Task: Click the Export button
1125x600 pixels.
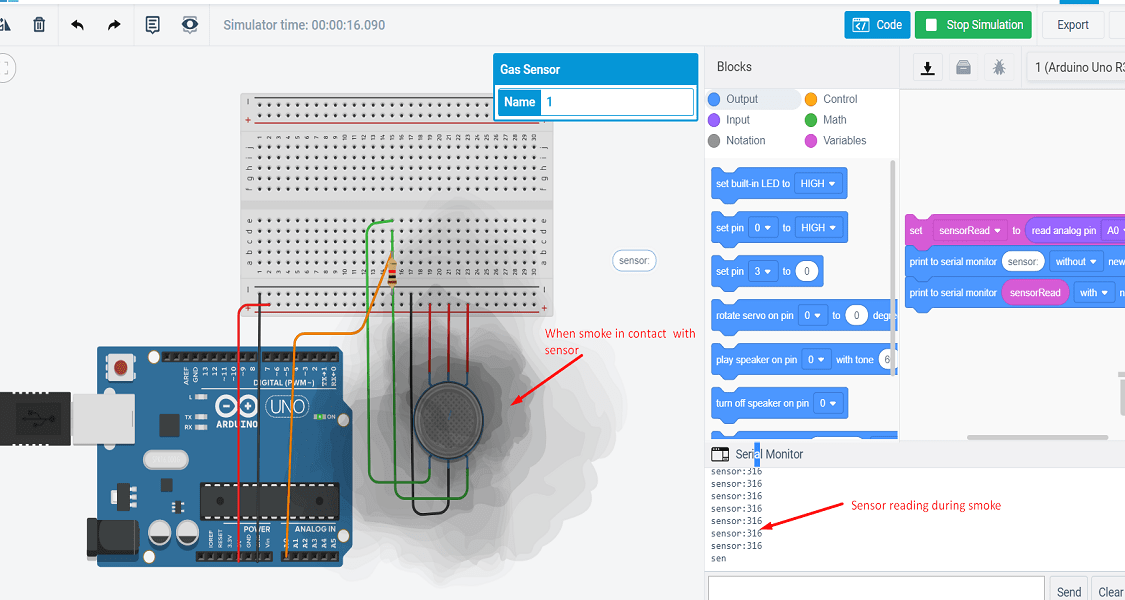Action: click(1073, 25)
